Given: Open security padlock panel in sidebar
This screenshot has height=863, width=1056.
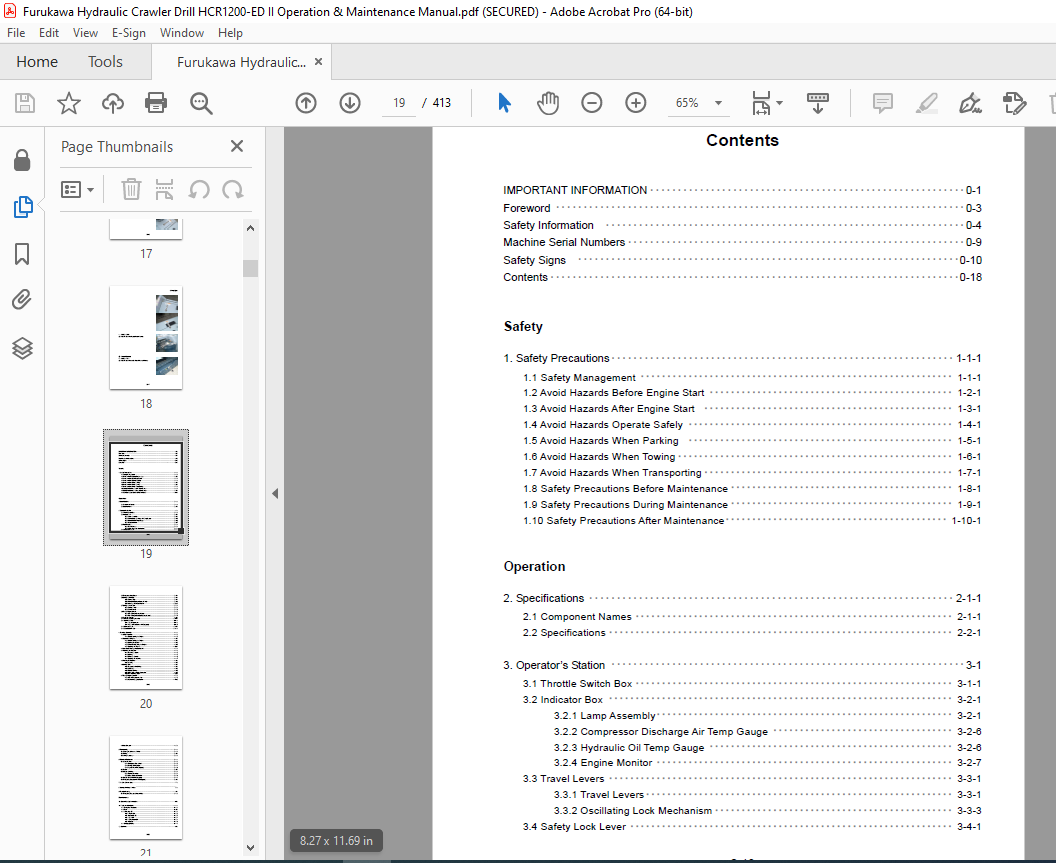Looking at the screenshot, I should click(22, 160).
